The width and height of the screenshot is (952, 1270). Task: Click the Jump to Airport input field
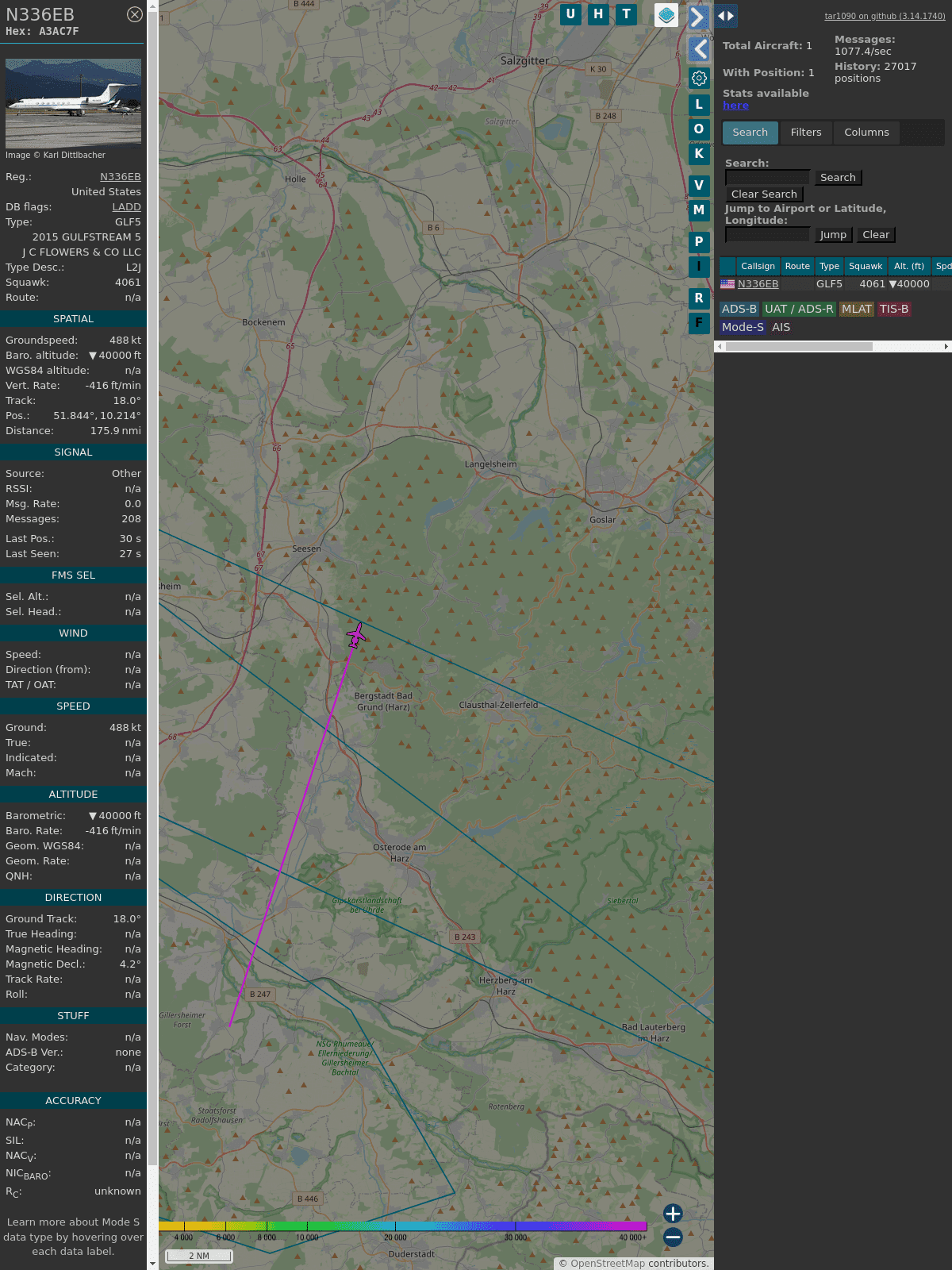(767, 235)
